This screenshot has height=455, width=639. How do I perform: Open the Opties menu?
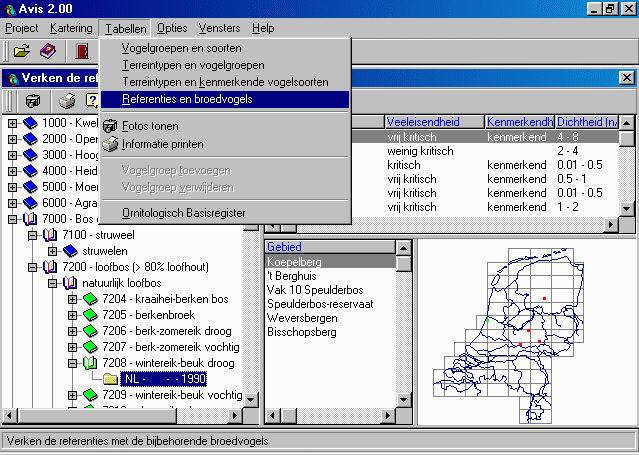point(172,28)
